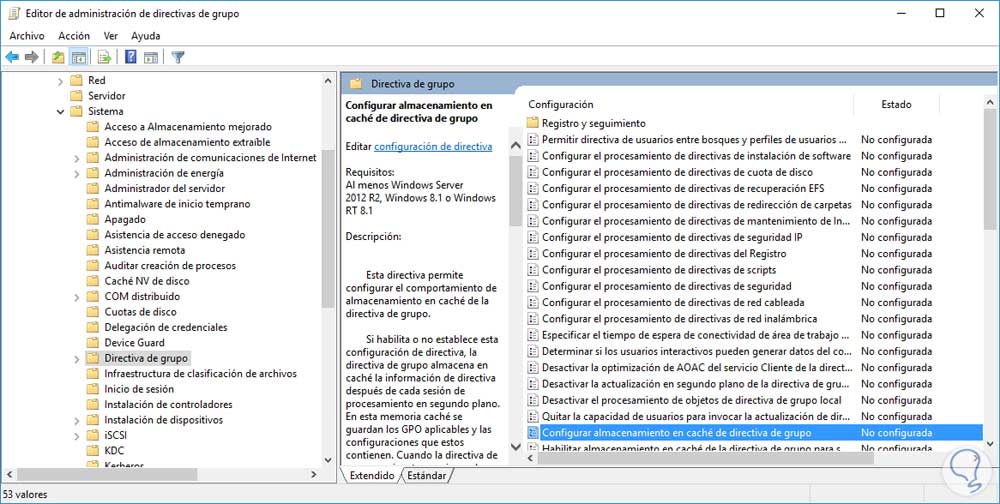Screen dimensions: 1000x504
Task: Switch to the Extendido tab
Action: pos(372,475)
